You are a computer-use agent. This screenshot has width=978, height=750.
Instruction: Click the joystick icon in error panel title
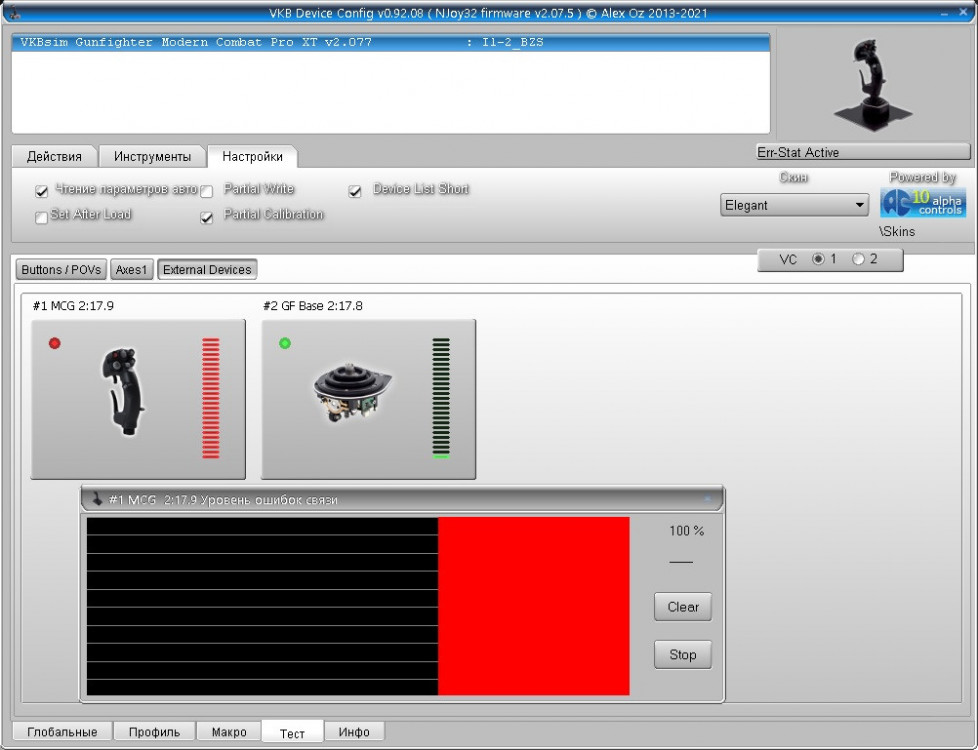click(97, 499)
